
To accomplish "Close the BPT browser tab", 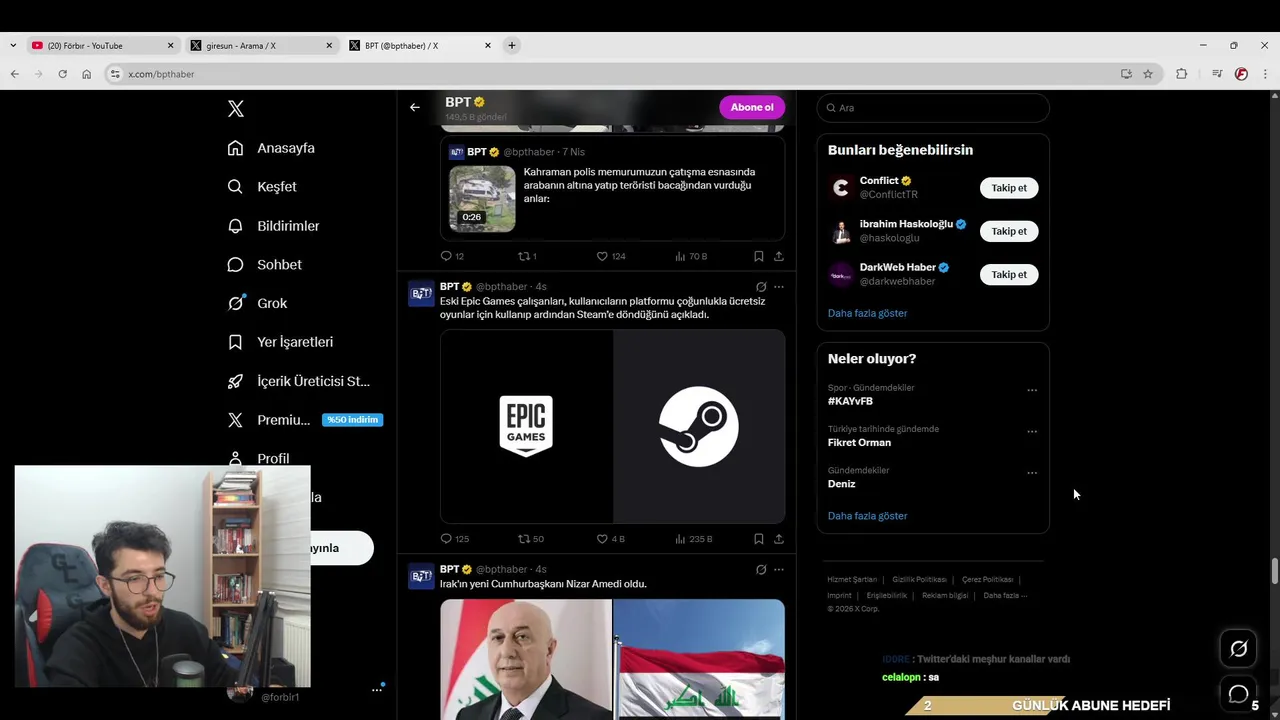I will [488, 45].
